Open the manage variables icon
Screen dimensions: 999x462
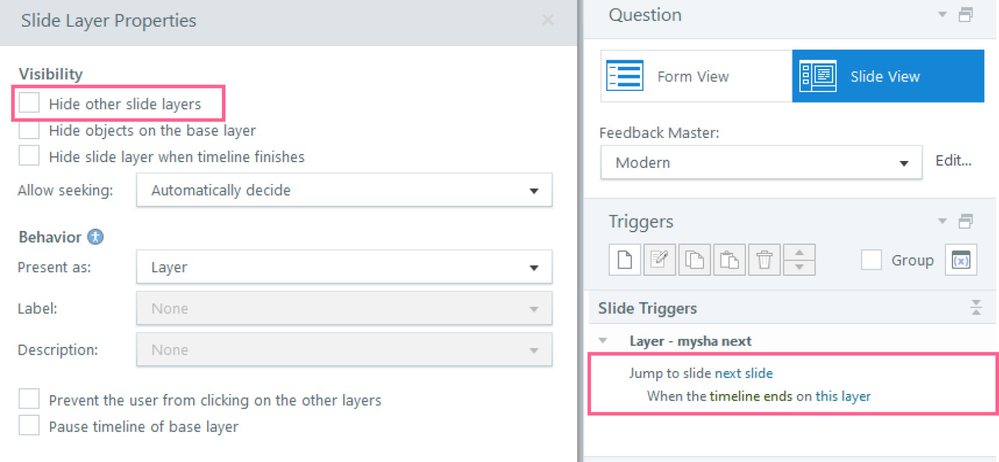click(960, 260)
